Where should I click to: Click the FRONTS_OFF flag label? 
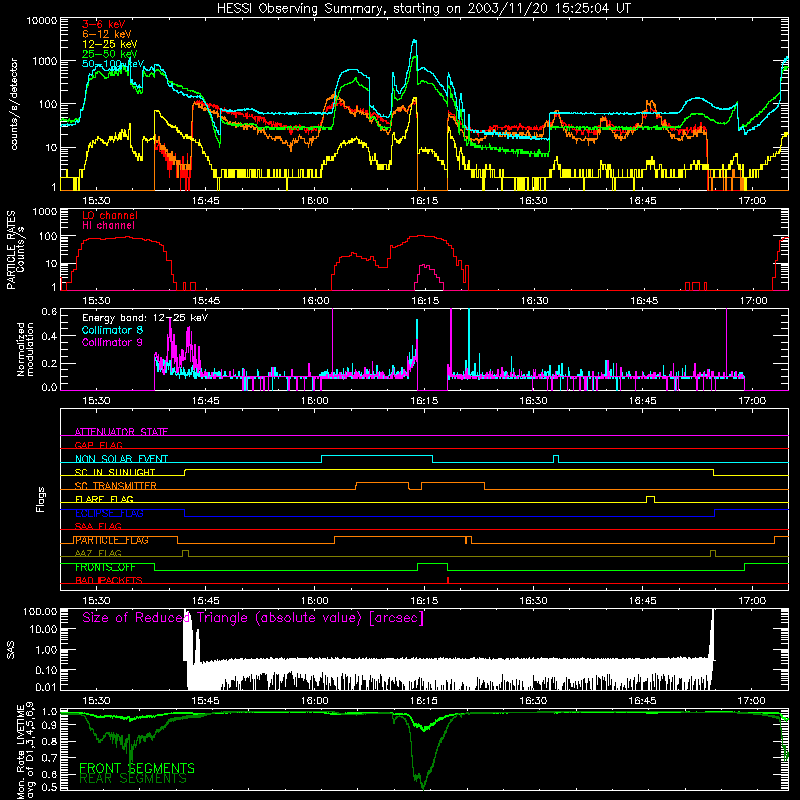click(105, 567)
